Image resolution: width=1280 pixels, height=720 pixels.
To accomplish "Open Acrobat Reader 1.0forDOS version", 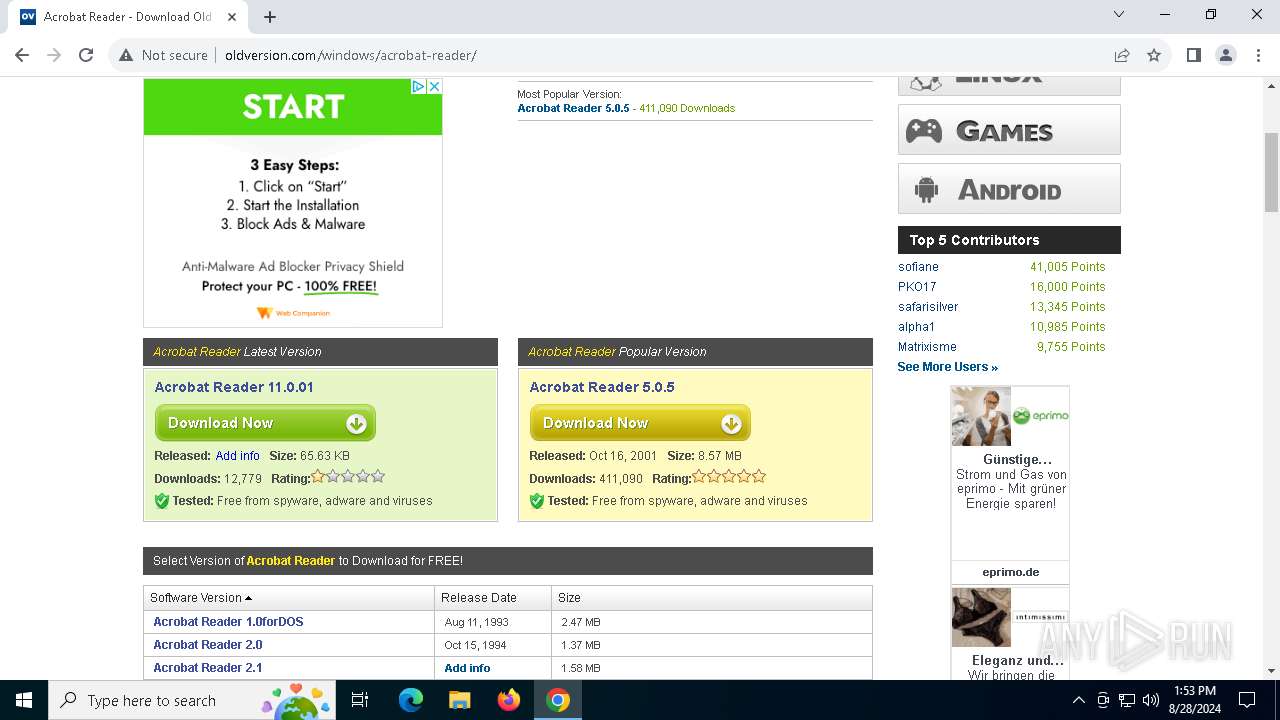I will point(228,622).
